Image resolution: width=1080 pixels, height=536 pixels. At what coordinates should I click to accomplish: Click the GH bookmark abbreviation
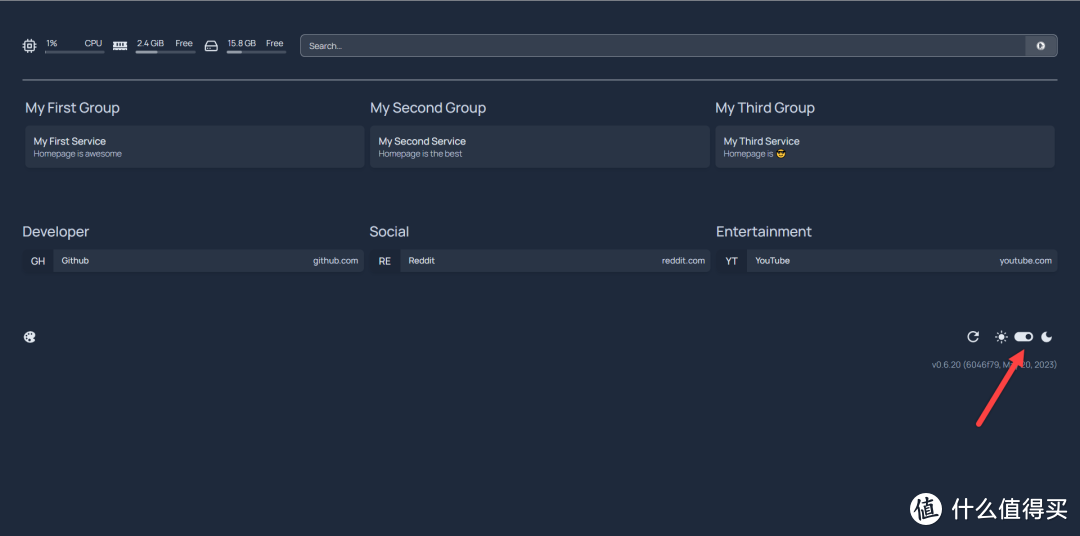38,261
